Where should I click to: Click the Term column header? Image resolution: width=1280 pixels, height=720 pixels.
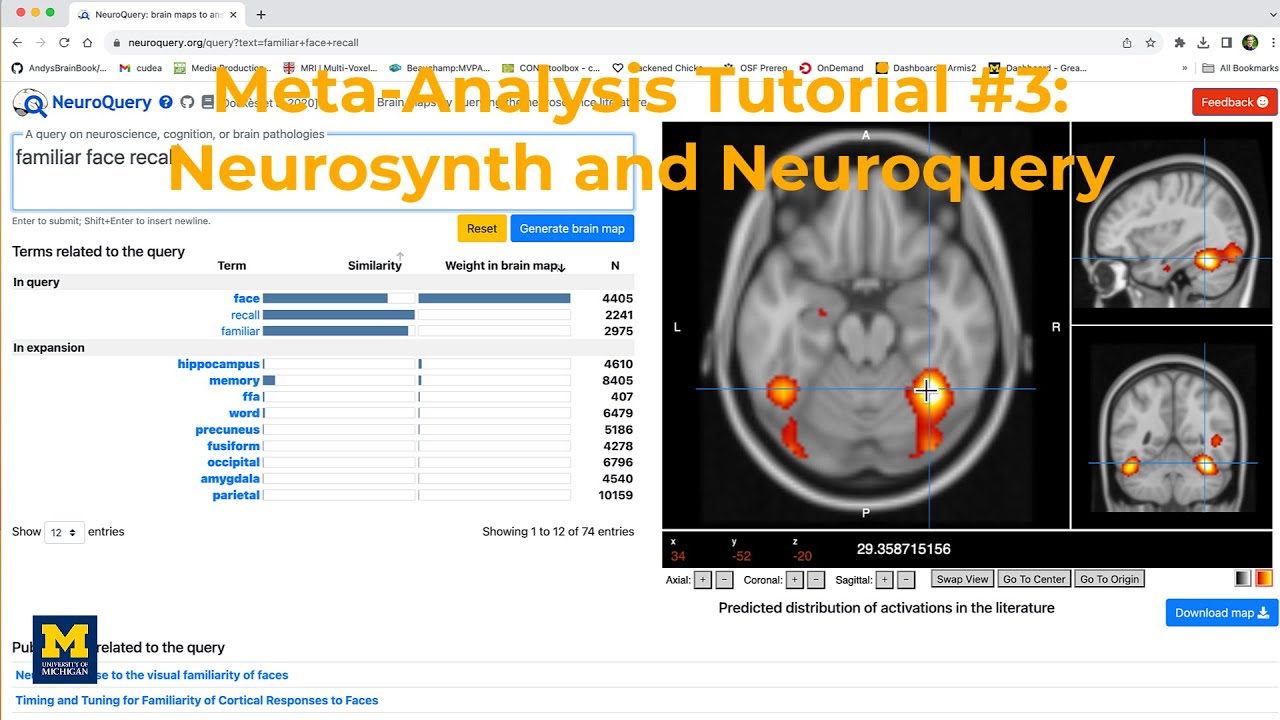(x=232, y=266)
